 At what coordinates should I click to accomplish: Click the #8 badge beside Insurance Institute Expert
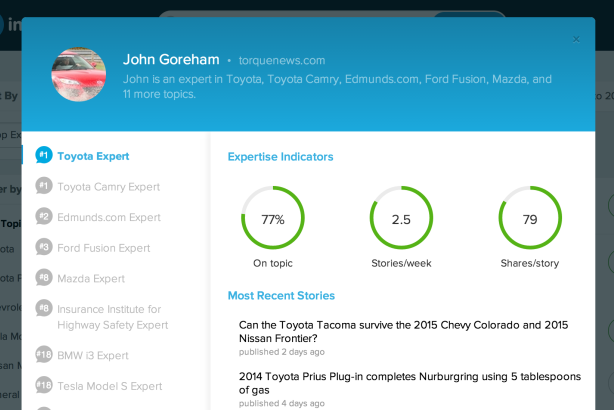pyautogui.click(x=43, y=308)
